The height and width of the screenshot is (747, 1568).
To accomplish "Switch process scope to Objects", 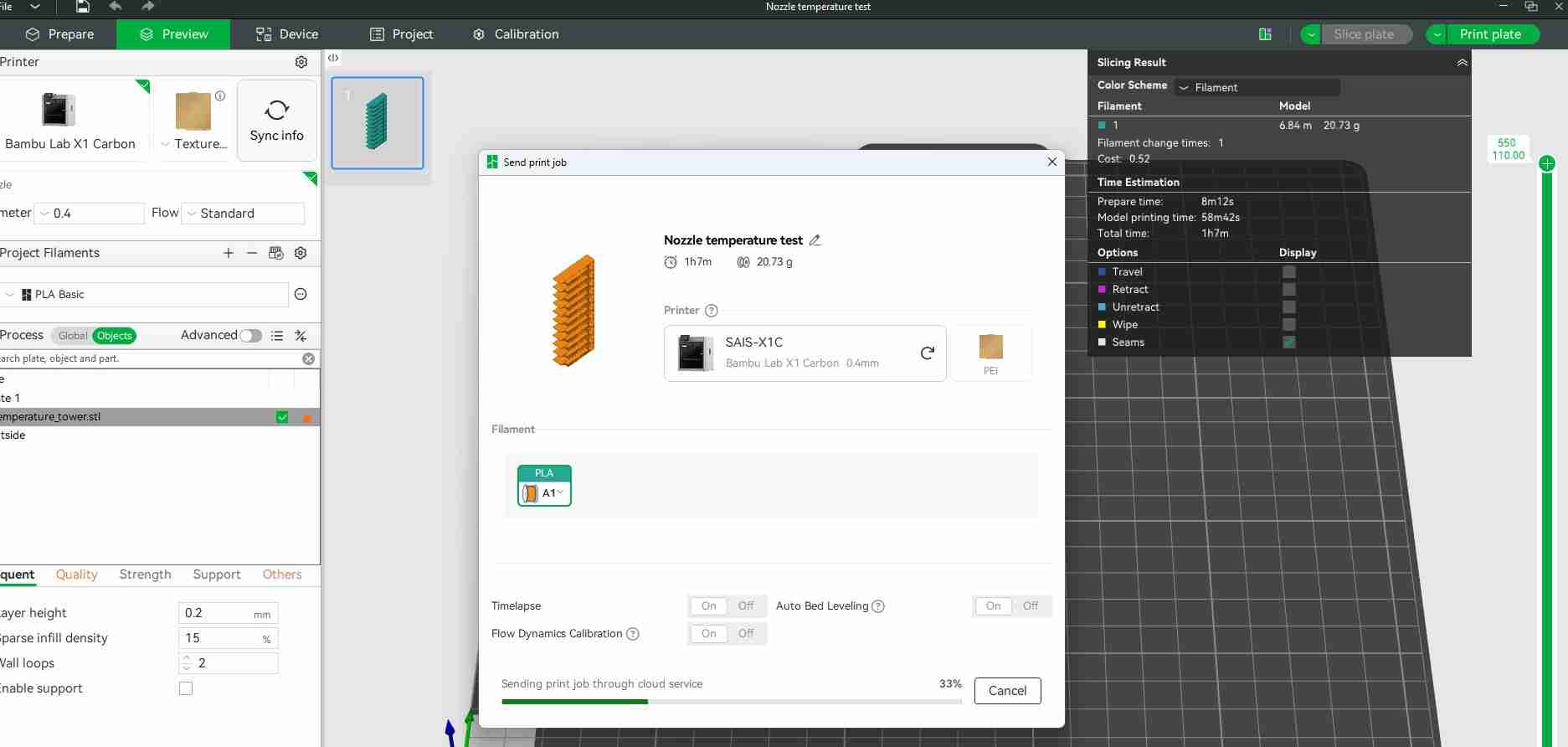I will (115, 336).
